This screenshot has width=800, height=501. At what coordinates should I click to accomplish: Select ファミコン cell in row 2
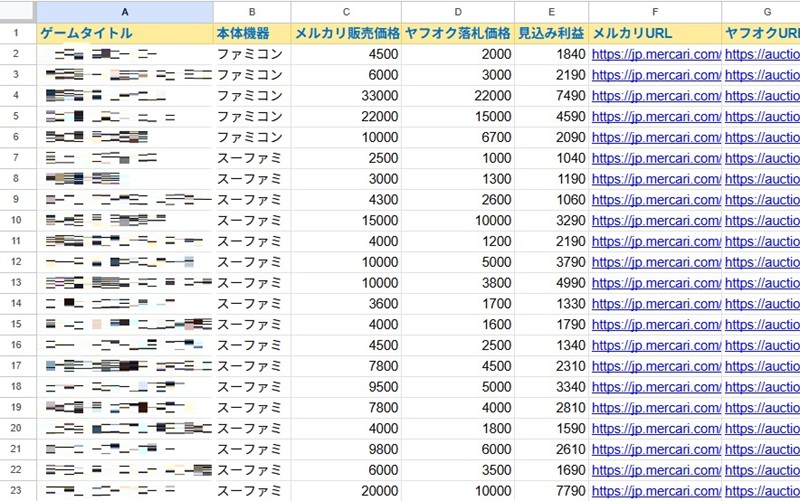point(252,54)
